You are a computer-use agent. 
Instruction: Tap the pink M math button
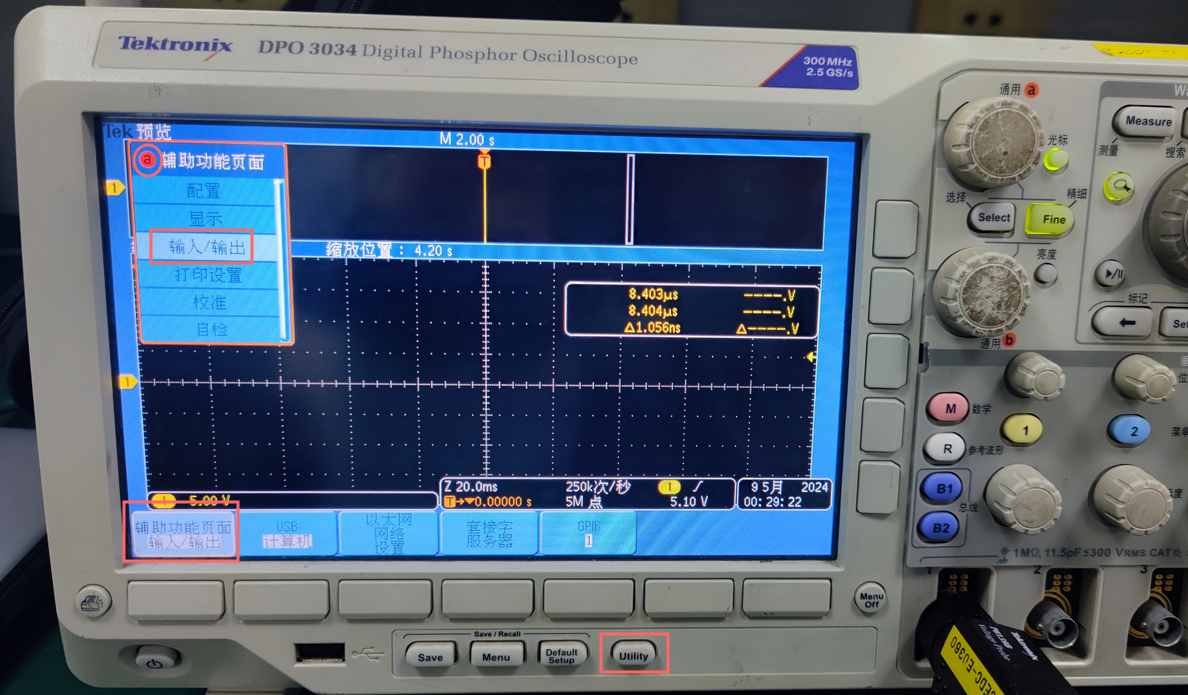click(948, 409)
